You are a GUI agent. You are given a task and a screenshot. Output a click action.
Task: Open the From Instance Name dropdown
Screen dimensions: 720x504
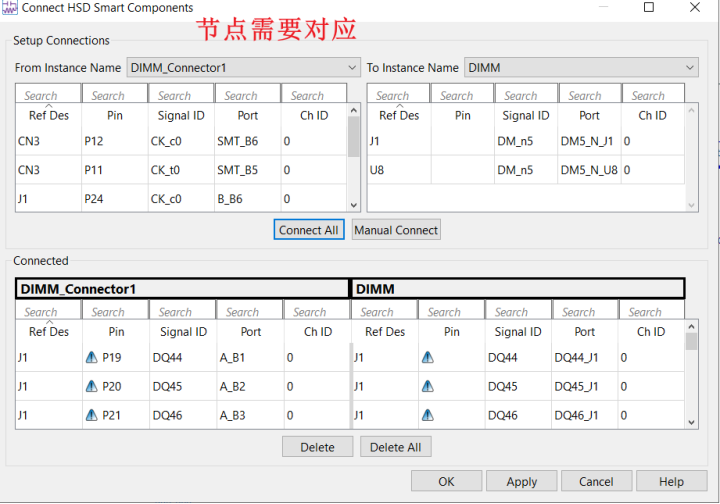[243, 67]
